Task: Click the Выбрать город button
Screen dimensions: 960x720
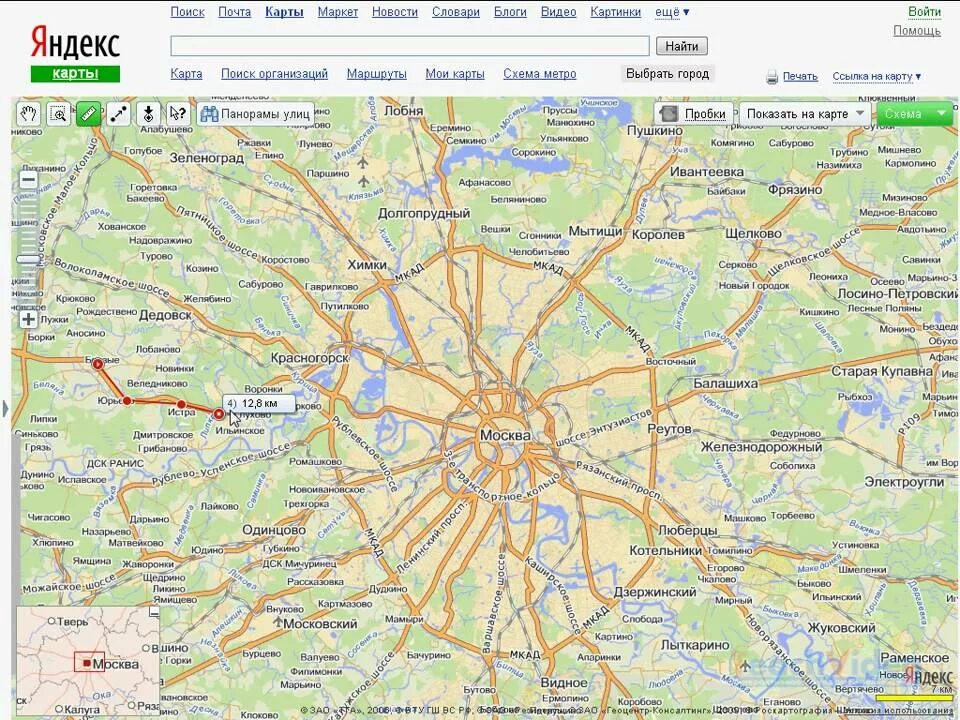Action: tap(667, 74)
